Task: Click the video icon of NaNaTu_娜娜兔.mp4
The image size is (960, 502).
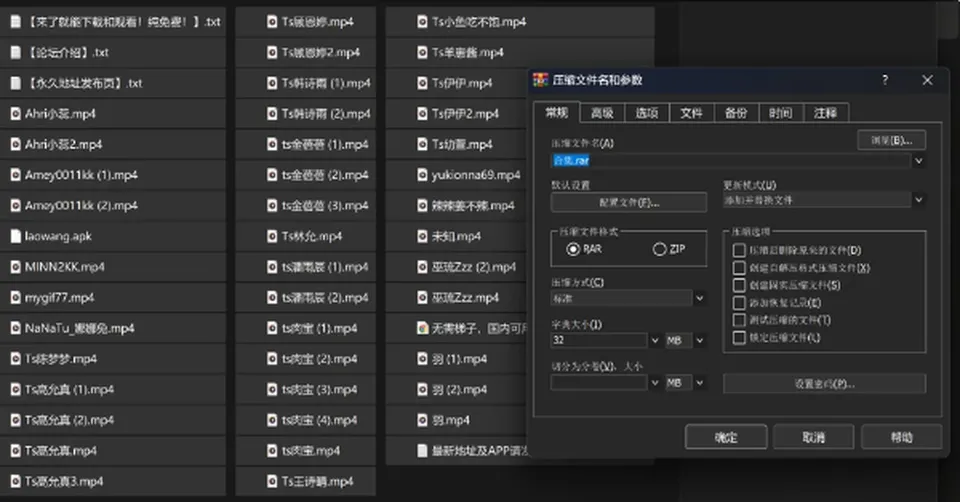Action: pyautogui.click(x=16, y=328)
